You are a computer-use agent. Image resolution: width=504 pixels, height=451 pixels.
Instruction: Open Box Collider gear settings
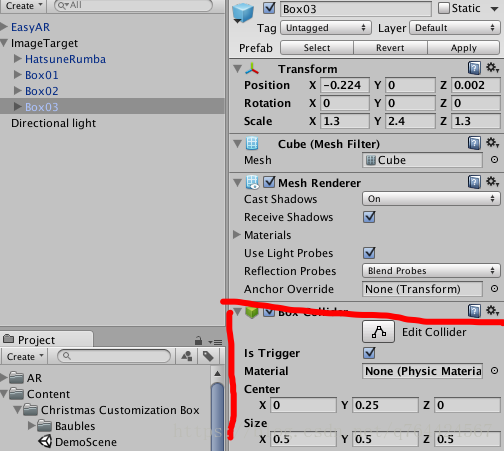pos(492,311)
